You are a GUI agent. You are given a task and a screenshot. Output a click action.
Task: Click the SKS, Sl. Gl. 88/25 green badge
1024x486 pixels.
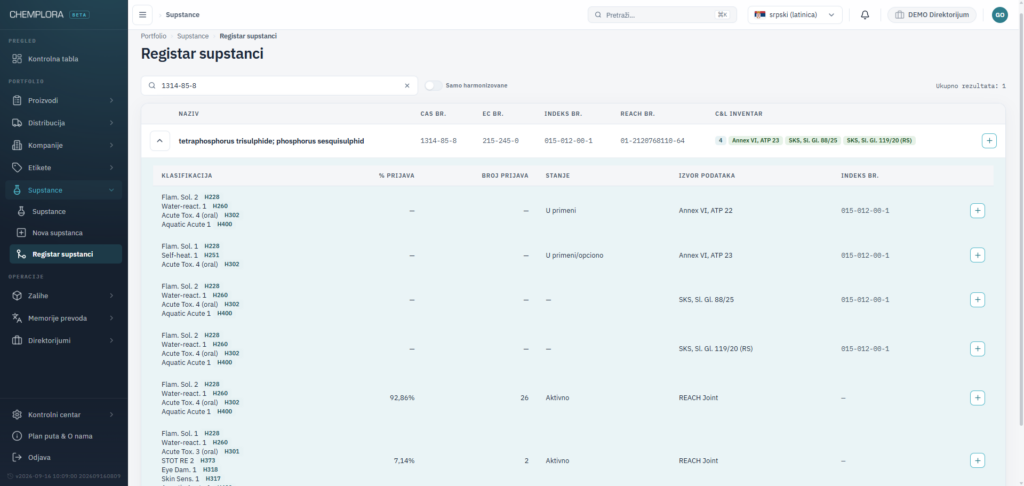pyautogui.click(x=813, y=140)
